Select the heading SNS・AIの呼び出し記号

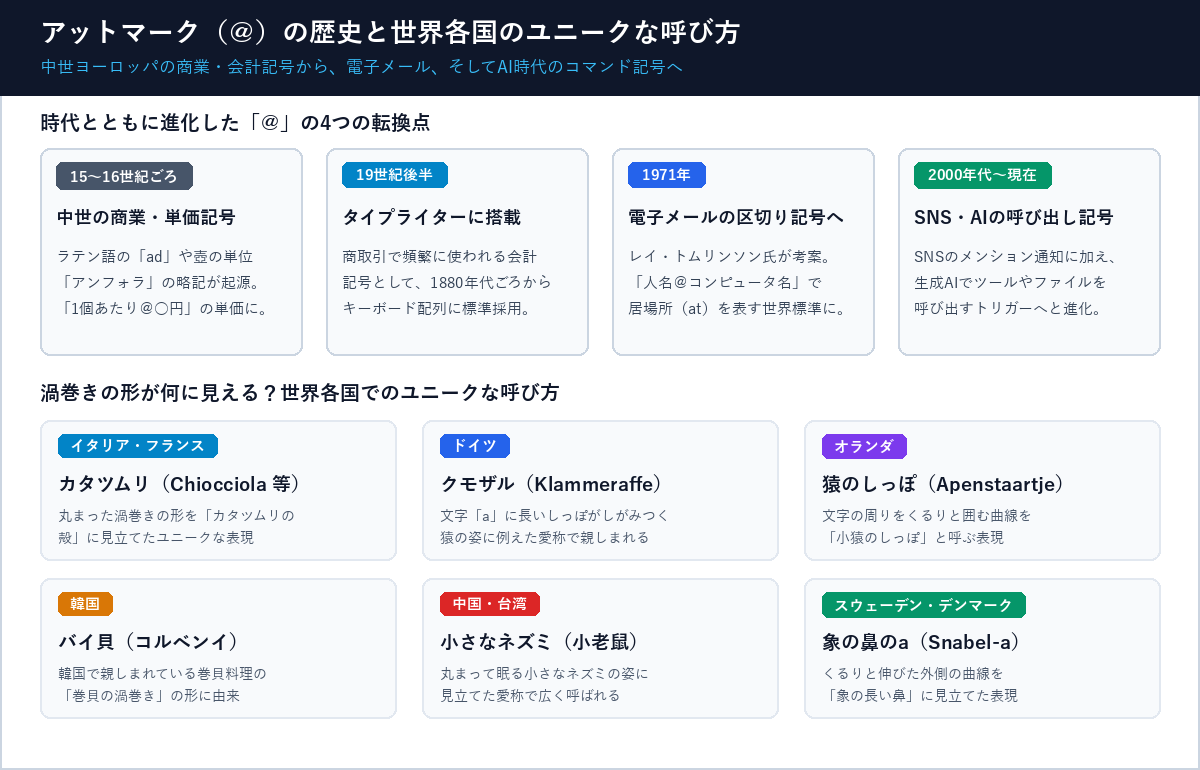[x=1014, y=217]
